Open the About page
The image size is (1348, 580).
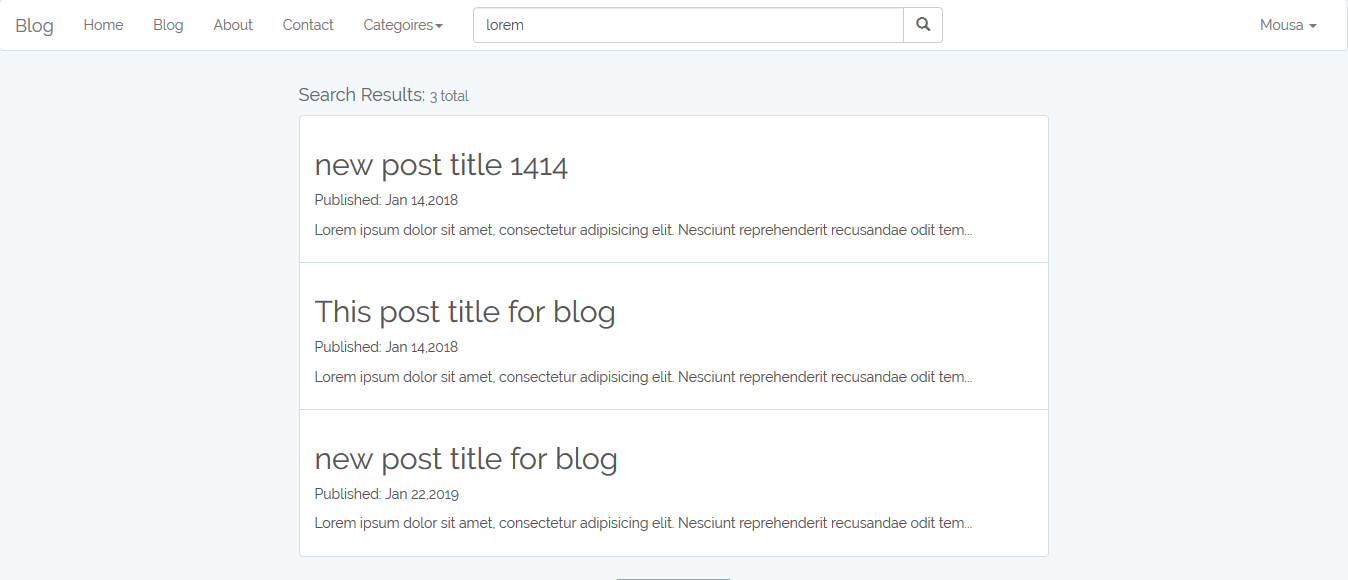[x=233, y=25]
